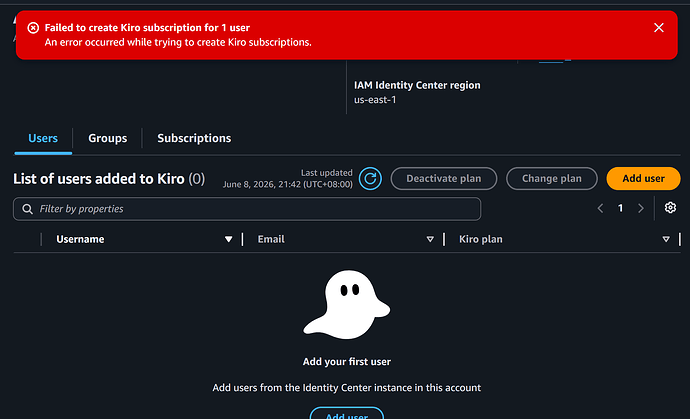Click outlined Add user button below ghost
Image resolution: width=690 pixels, height=419 pixels.
coord(347,414)
